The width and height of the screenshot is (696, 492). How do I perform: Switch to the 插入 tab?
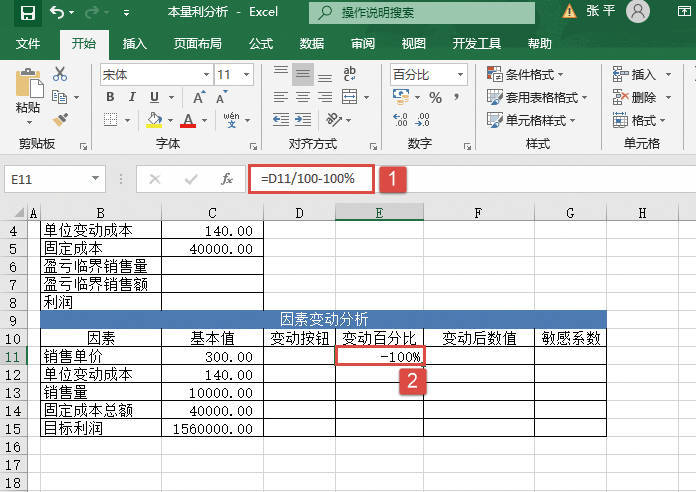click(134, 44)
